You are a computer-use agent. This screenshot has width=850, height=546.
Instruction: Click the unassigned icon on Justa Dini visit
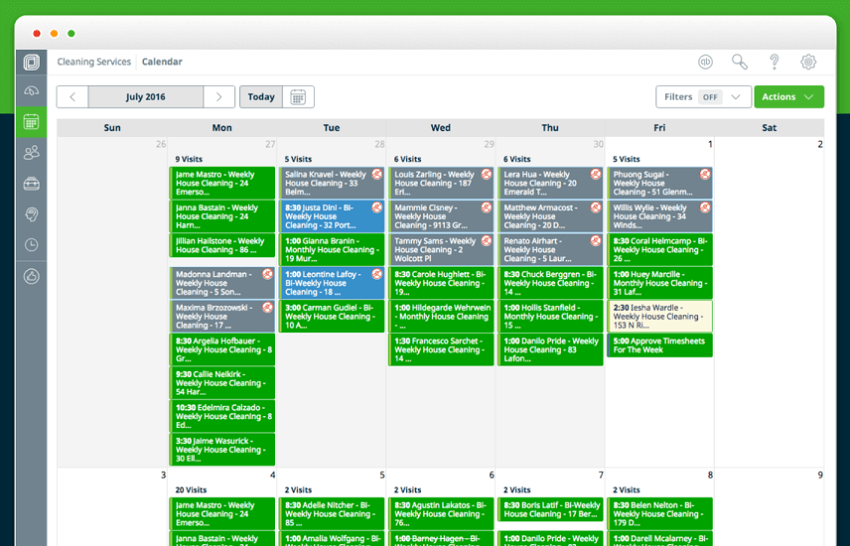[377, 207]
